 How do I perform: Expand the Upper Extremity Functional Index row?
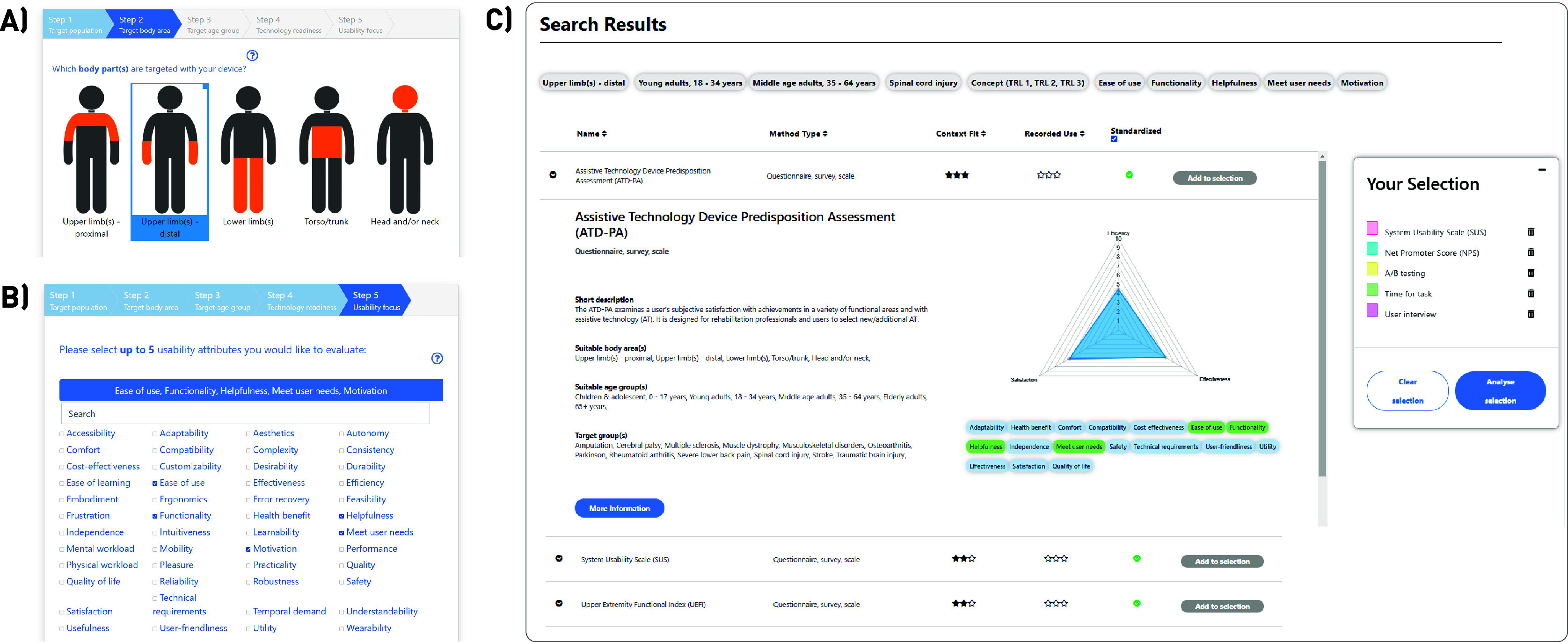(559, 604)
